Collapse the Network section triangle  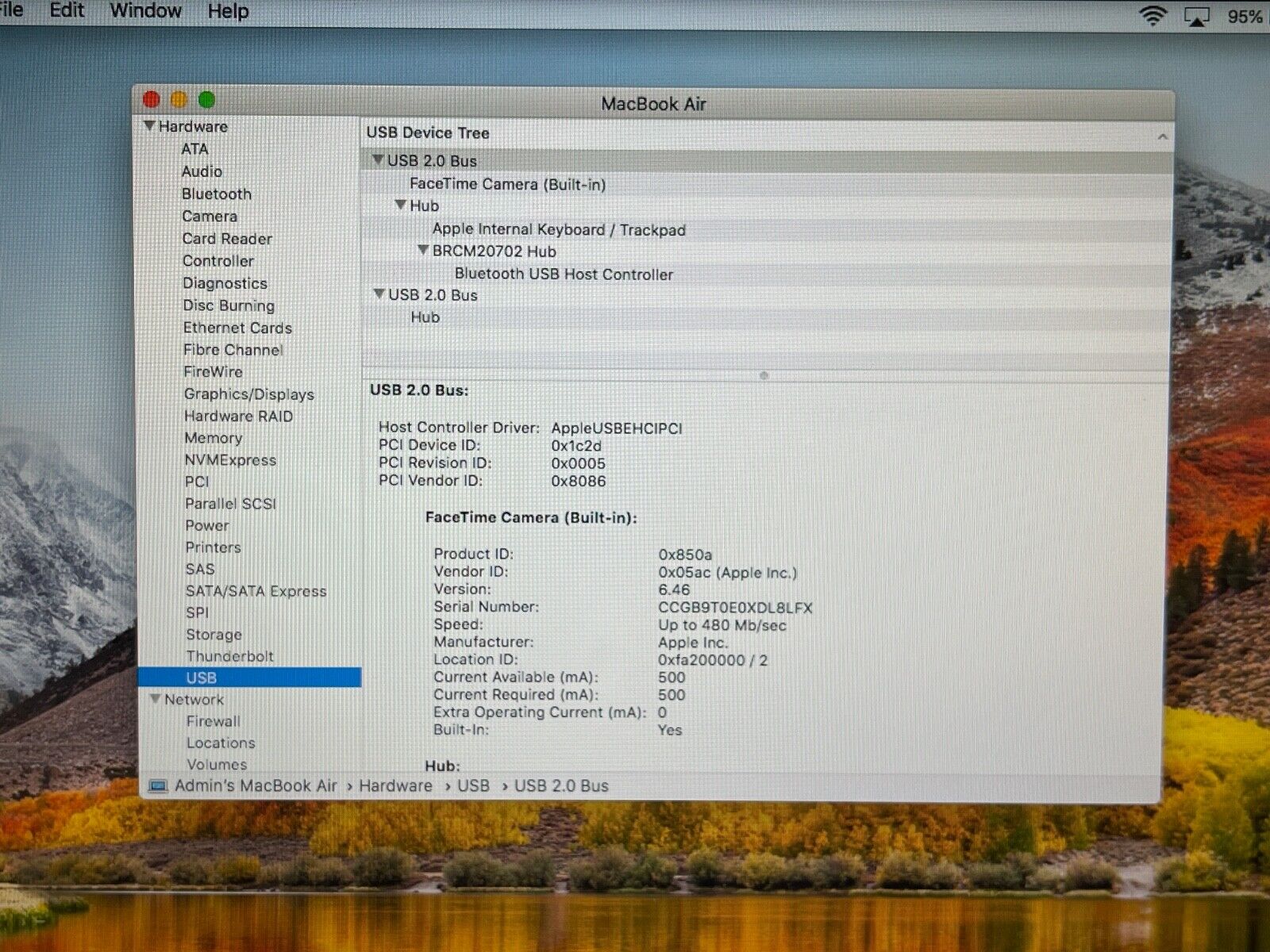156,699
